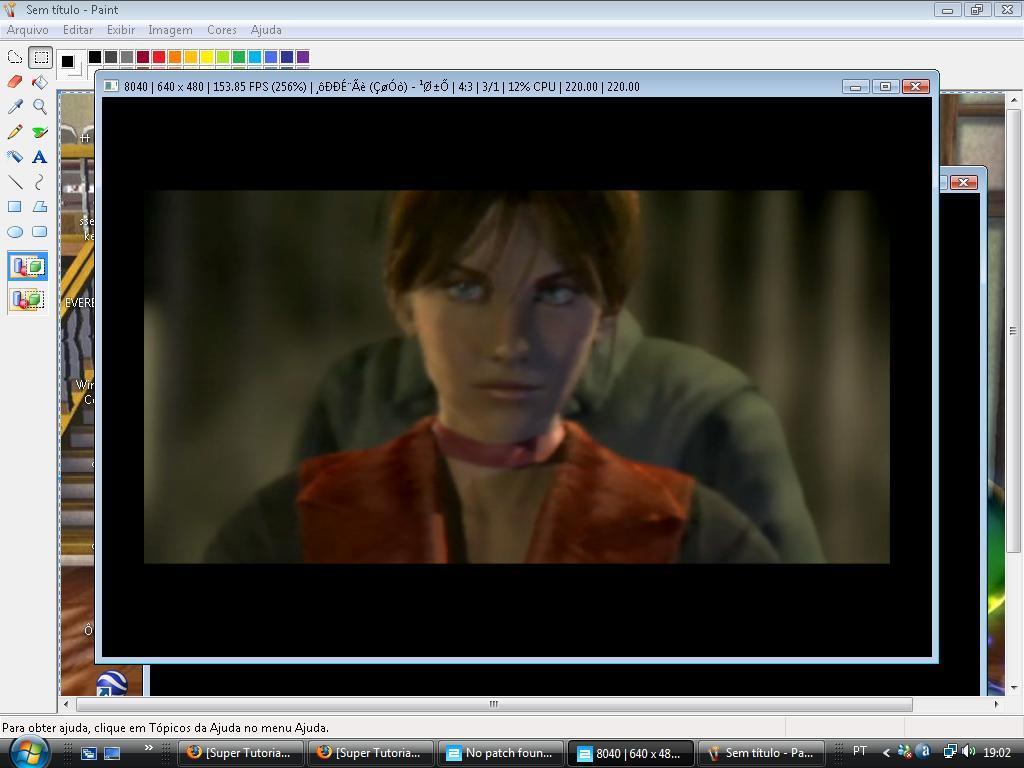Show hidden tray icons arrow
This screenshot has width=1024, height=768.
click(886, 753)
